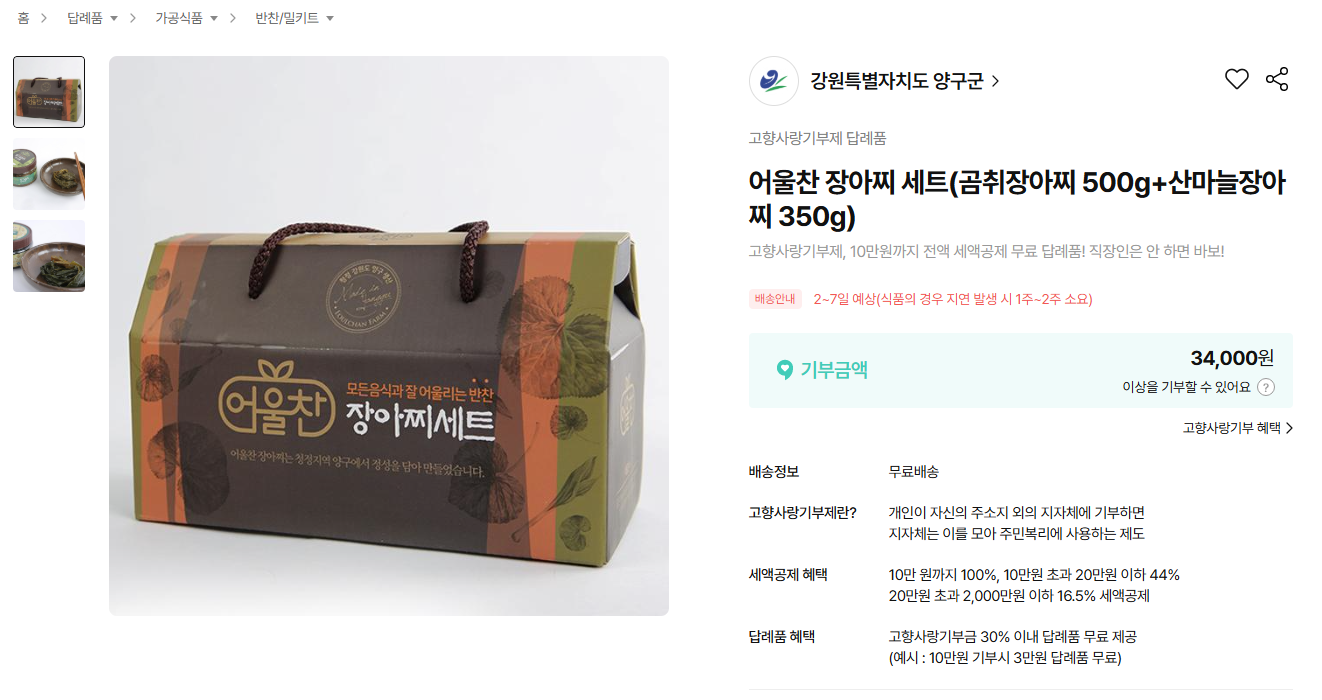Click the 답례품 breadcrumb text
Viewport: 1322px width, 700px height.
click(x=85, y=18)
